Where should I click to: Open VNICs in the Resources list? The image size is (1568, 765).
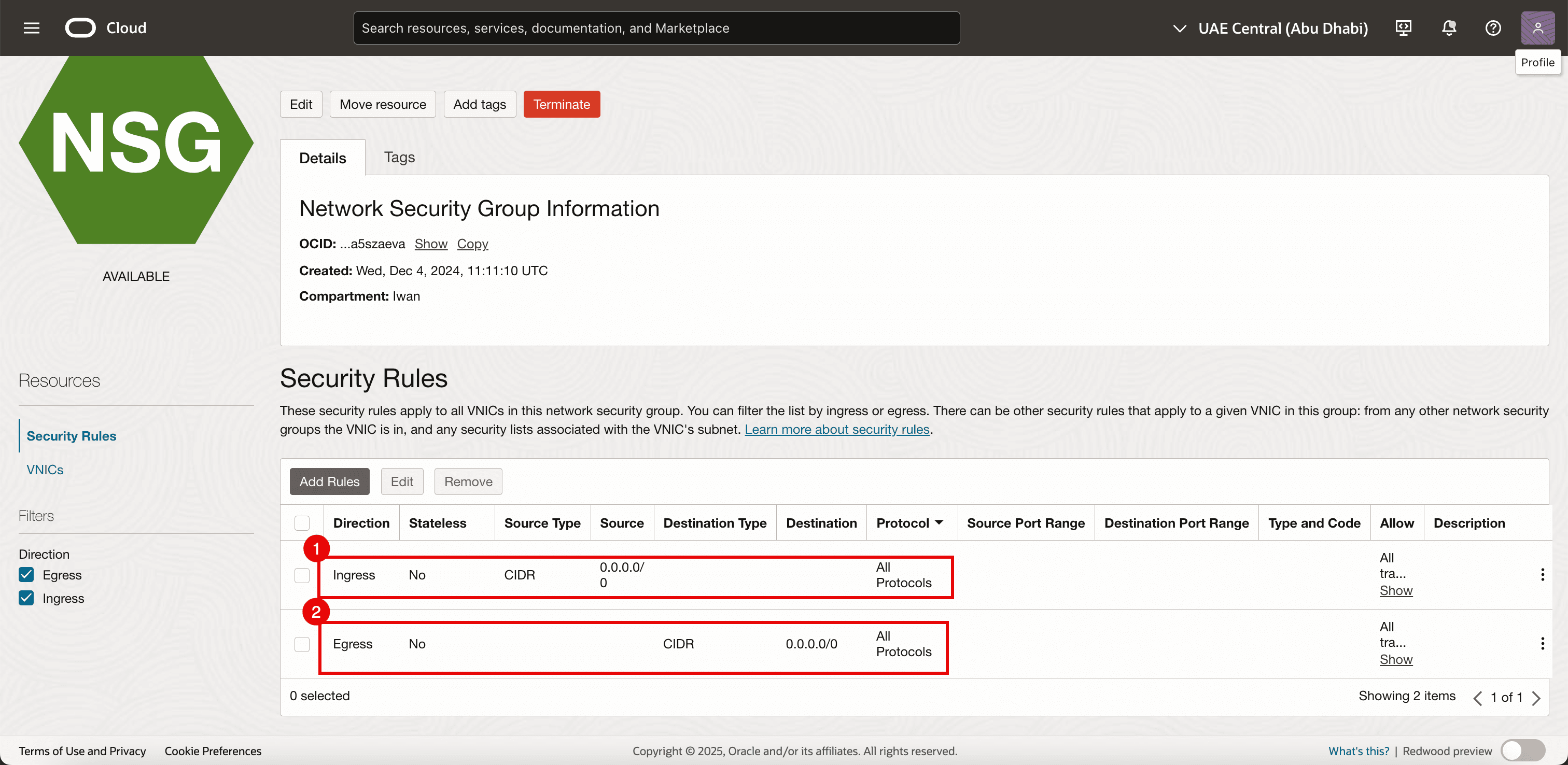pyautogui.click(x=45, y=469)
